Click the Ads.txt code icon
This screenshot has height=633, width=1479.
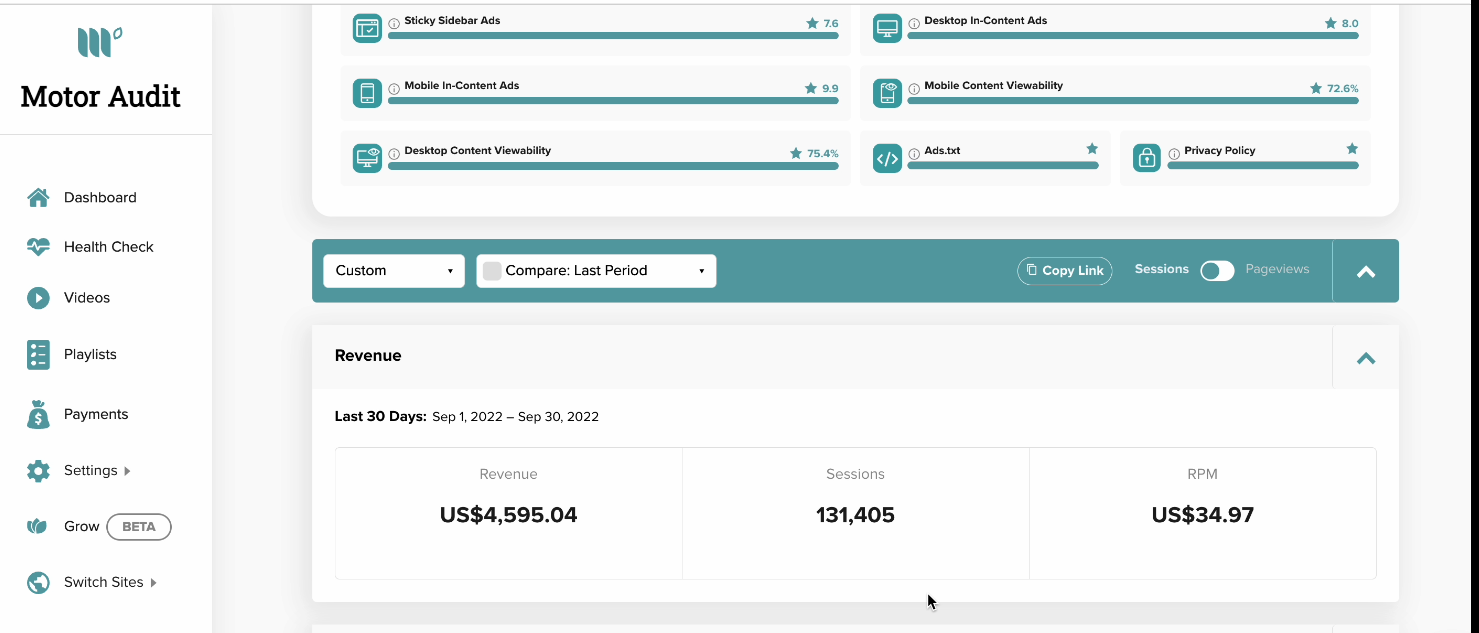(x=887, y=158)
